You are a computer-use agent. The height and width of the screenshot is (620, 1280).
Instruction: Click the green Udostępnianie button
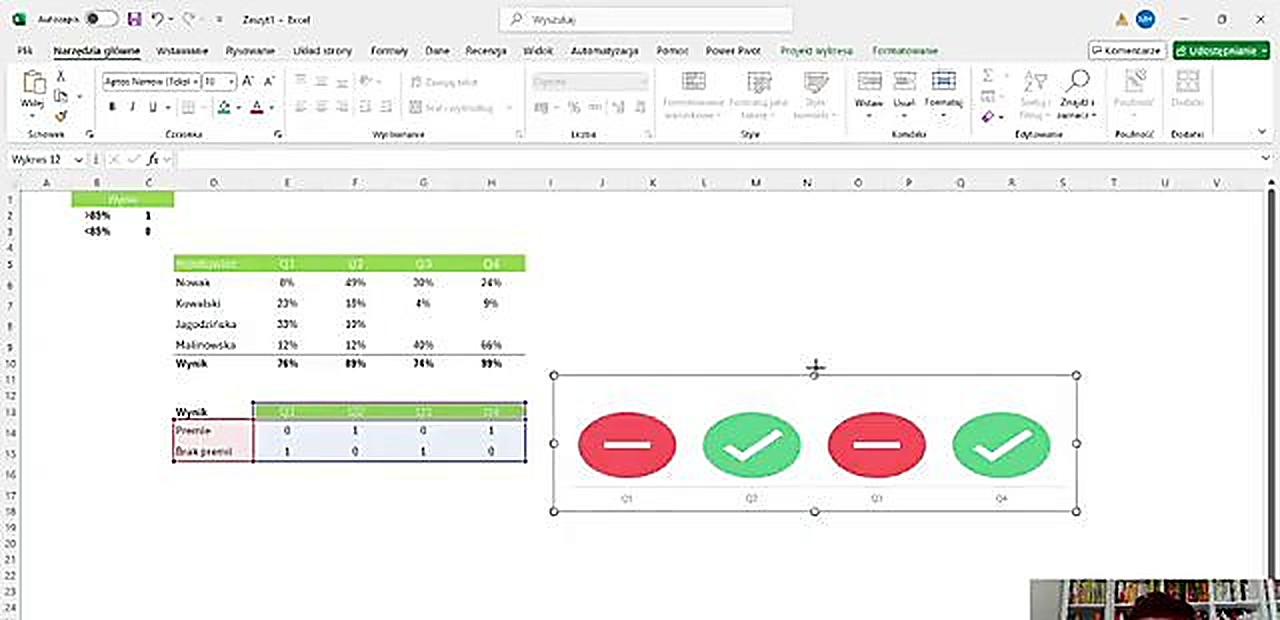pyautogui.click(x=1220, y=50)
